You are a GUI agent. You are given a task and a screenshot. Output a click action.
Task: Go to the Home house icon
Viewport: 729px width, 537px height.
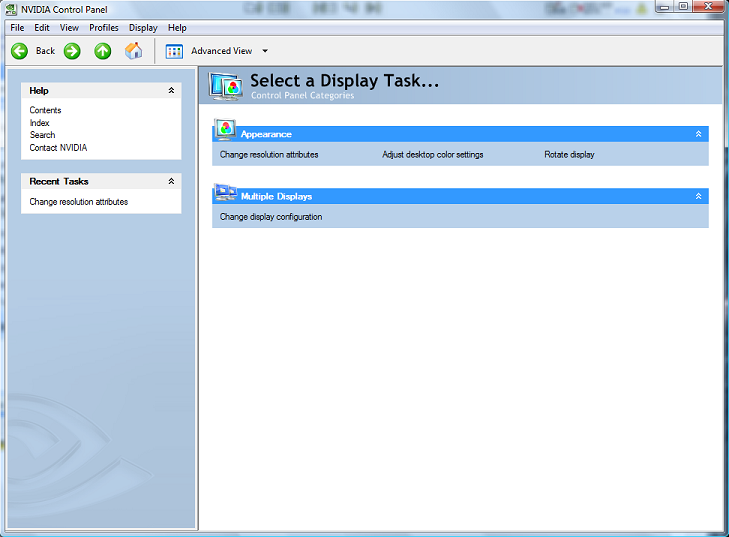[133, 51]
